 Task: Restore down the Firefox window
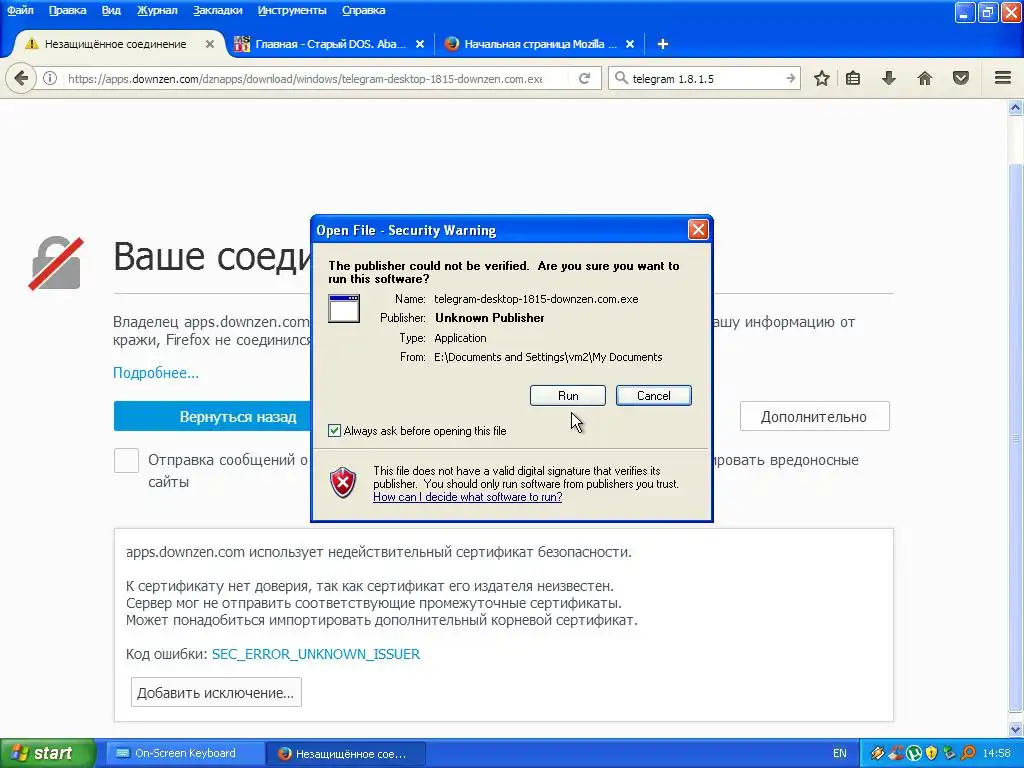[x=988, y=12]
